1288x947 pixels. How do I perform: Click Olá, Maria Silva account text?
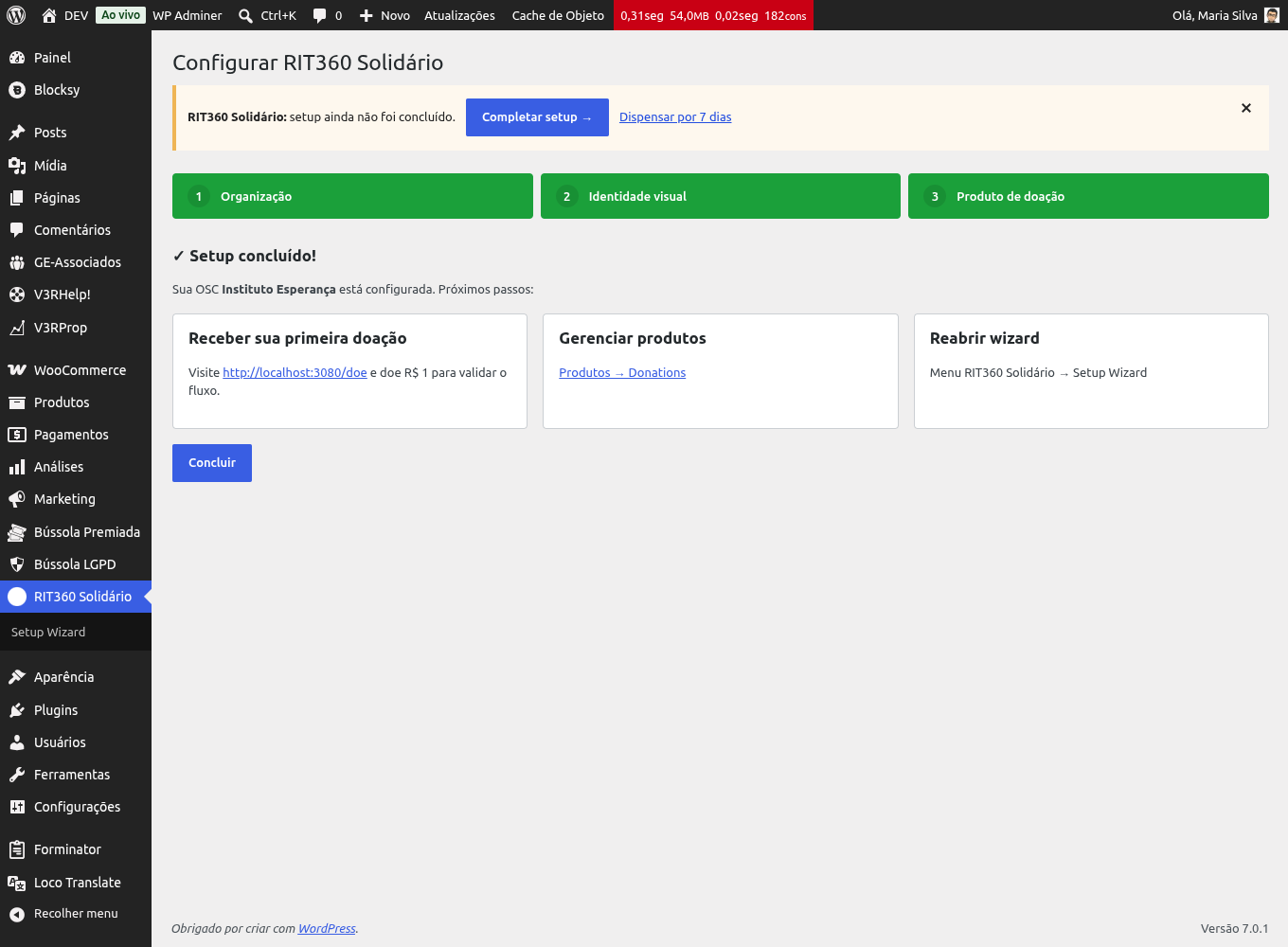coord(1215,15)
